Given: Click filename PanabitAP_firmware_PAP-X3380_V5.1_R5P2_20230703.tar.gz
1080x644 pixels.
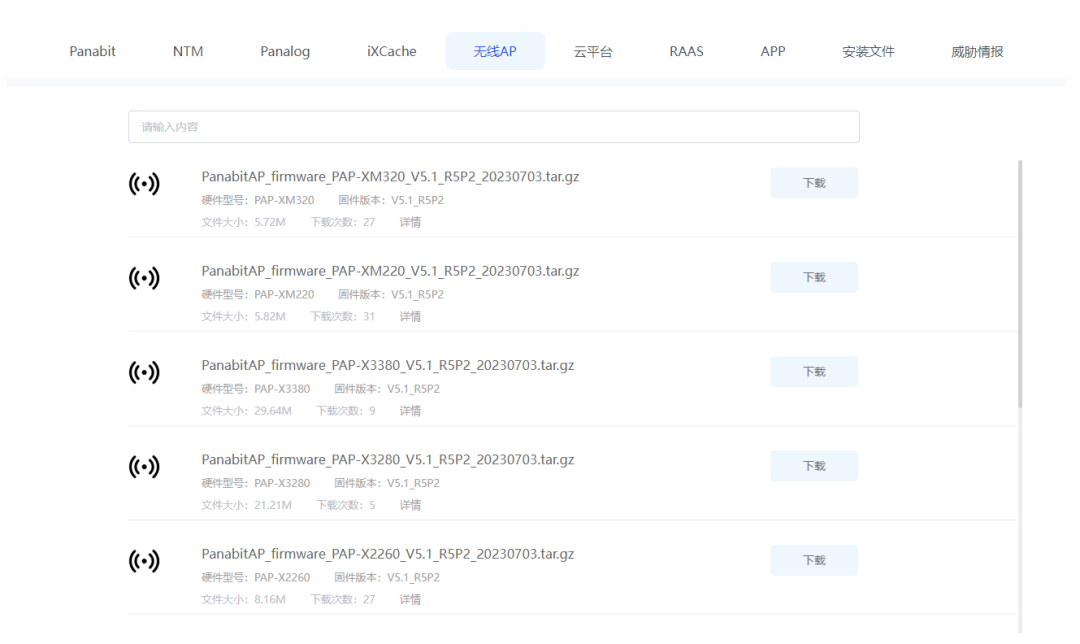Looking at the screenshot, I should (x=388, y=366).
